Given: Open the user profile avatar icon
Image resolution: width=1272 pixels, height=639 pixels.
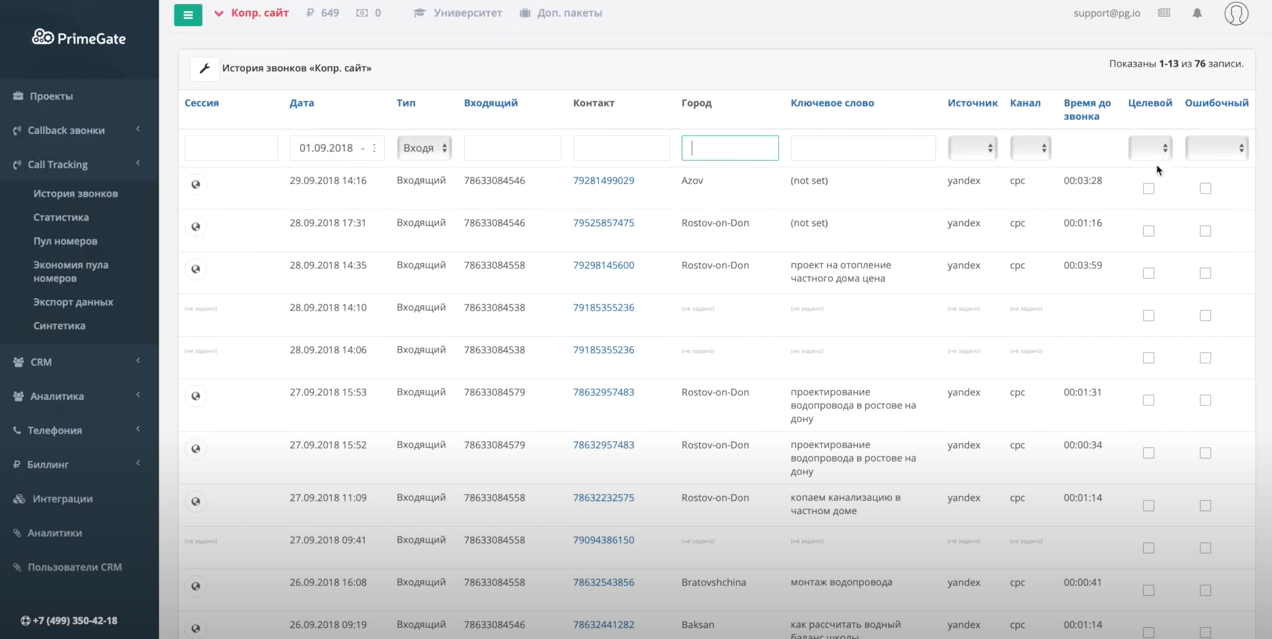Looking at the screenshot, I should pyautogui.click(x=1236, y=13).
